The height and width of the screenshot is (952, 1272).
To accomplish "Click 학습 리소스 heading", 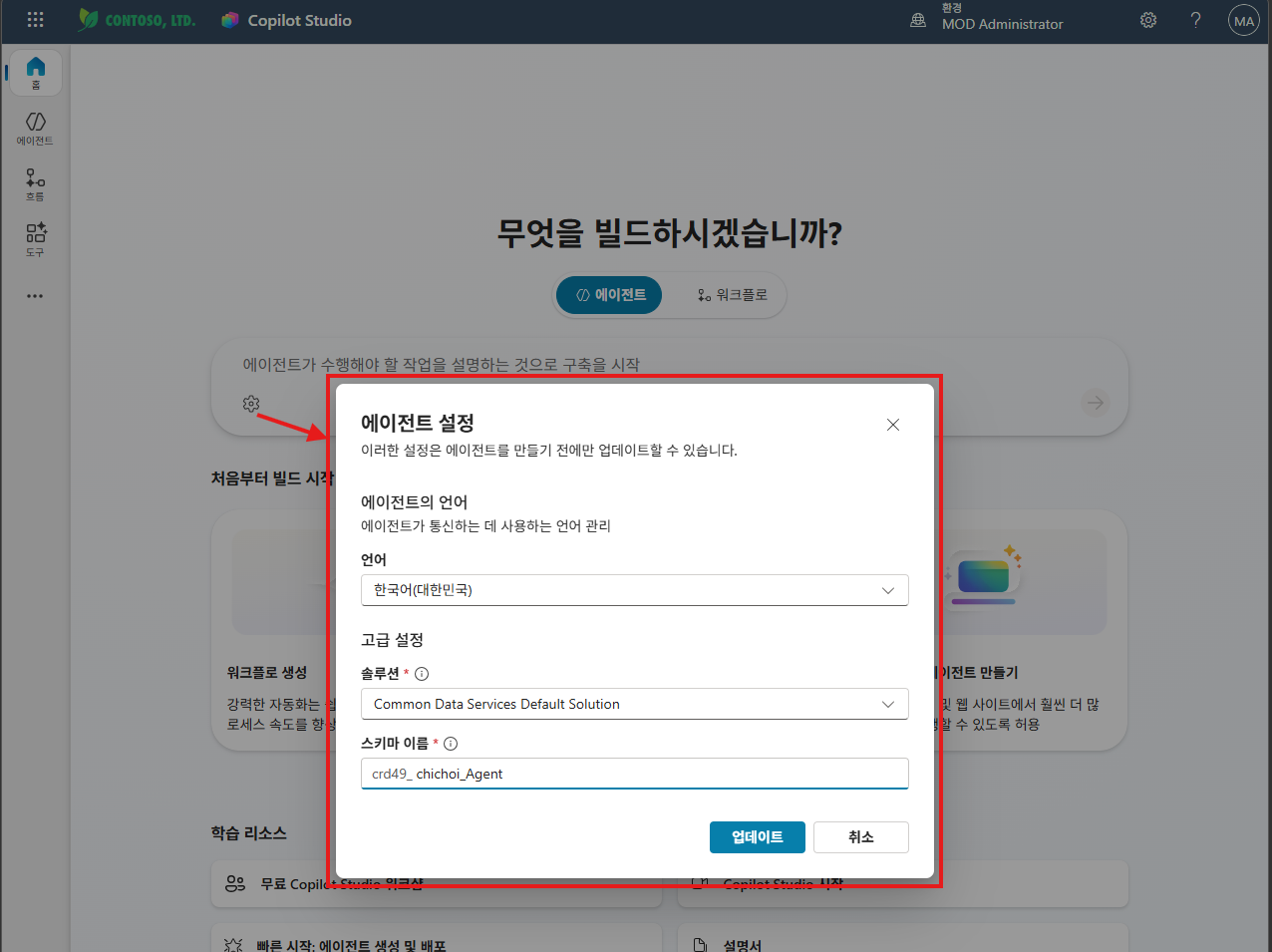I will [x=248, y=832].
